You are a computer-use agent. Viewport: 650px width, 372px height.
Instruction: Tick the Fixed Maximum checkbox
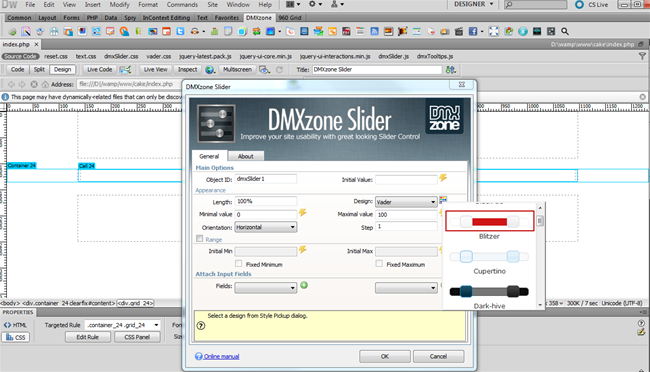(x=379, y=264)
